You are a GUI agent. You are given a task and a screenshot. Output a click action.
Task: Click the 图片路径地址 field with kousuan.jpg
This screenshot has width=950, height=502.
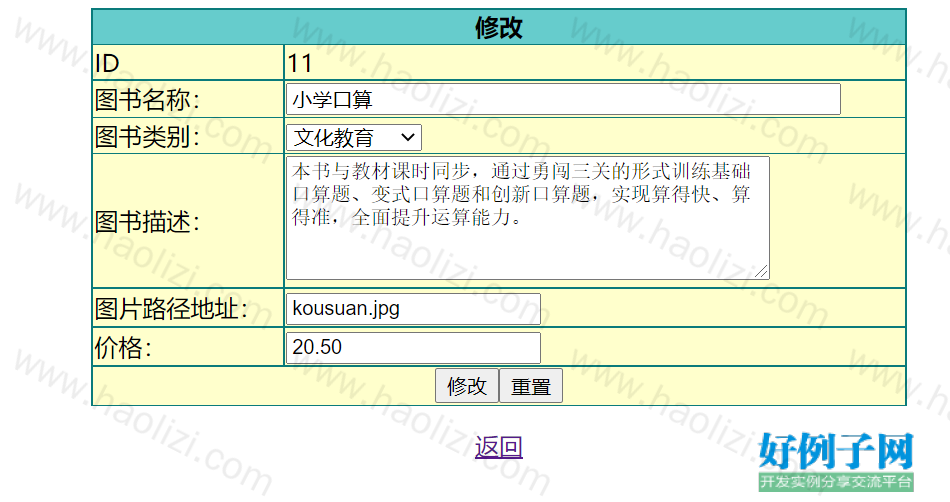tap(413, 309)
